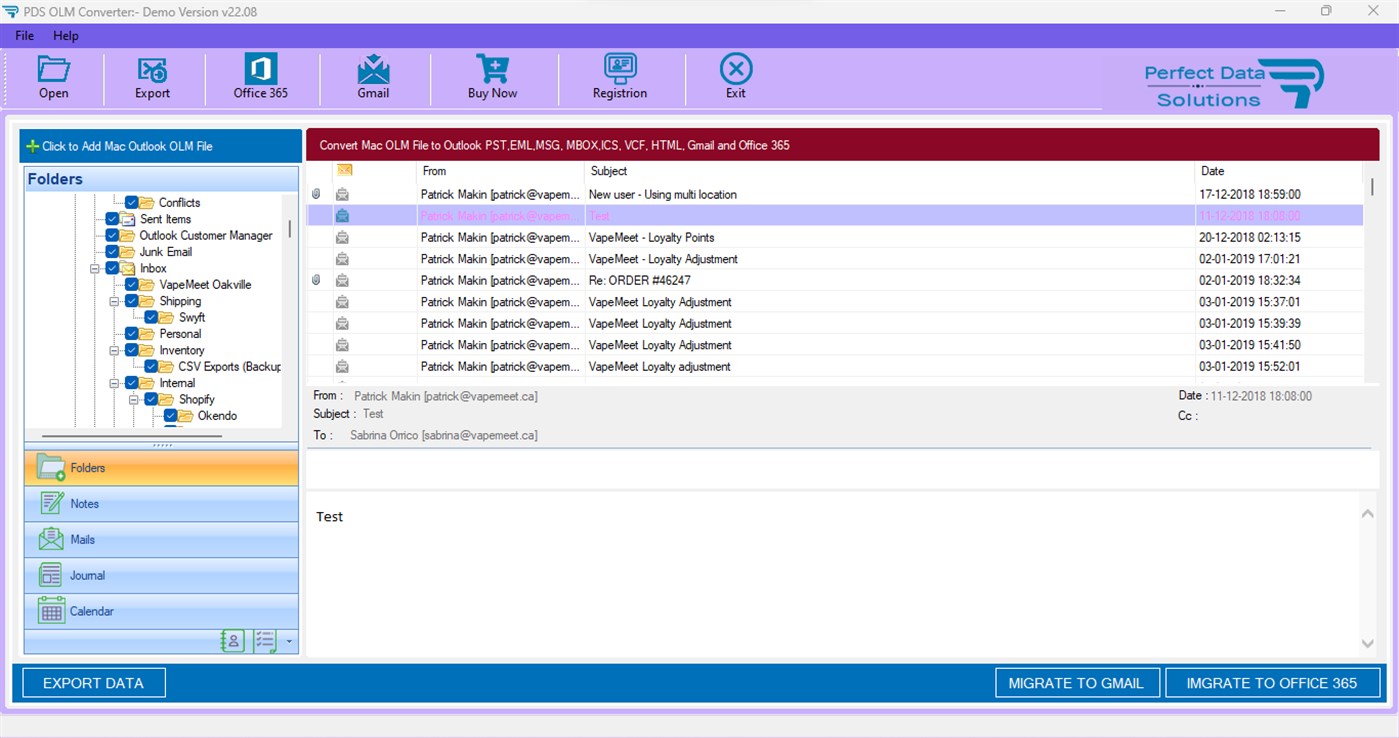Uncheck the Junk Email folder
Image resolution: width=1399 pixels, height=738 pixels.
111,251
